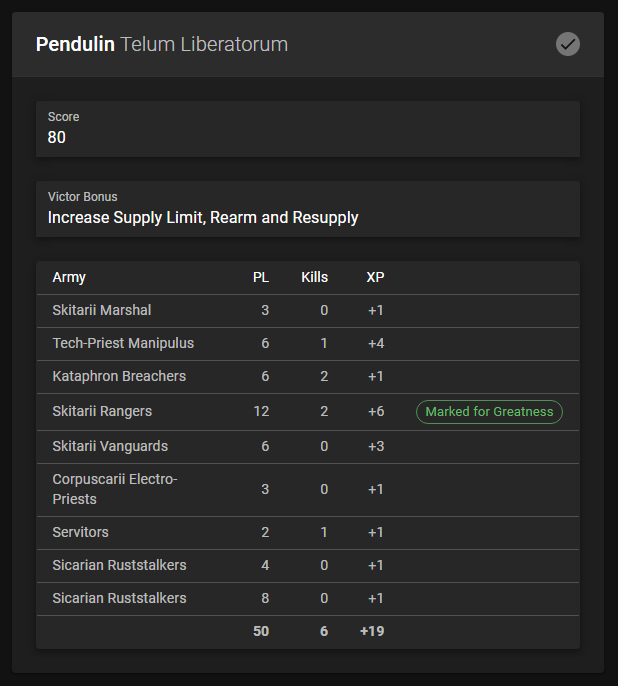This screenshot has height=686, width=618.
Task: Click the checkmark icon beside Pendulin
Action: (x=568, y=44)
